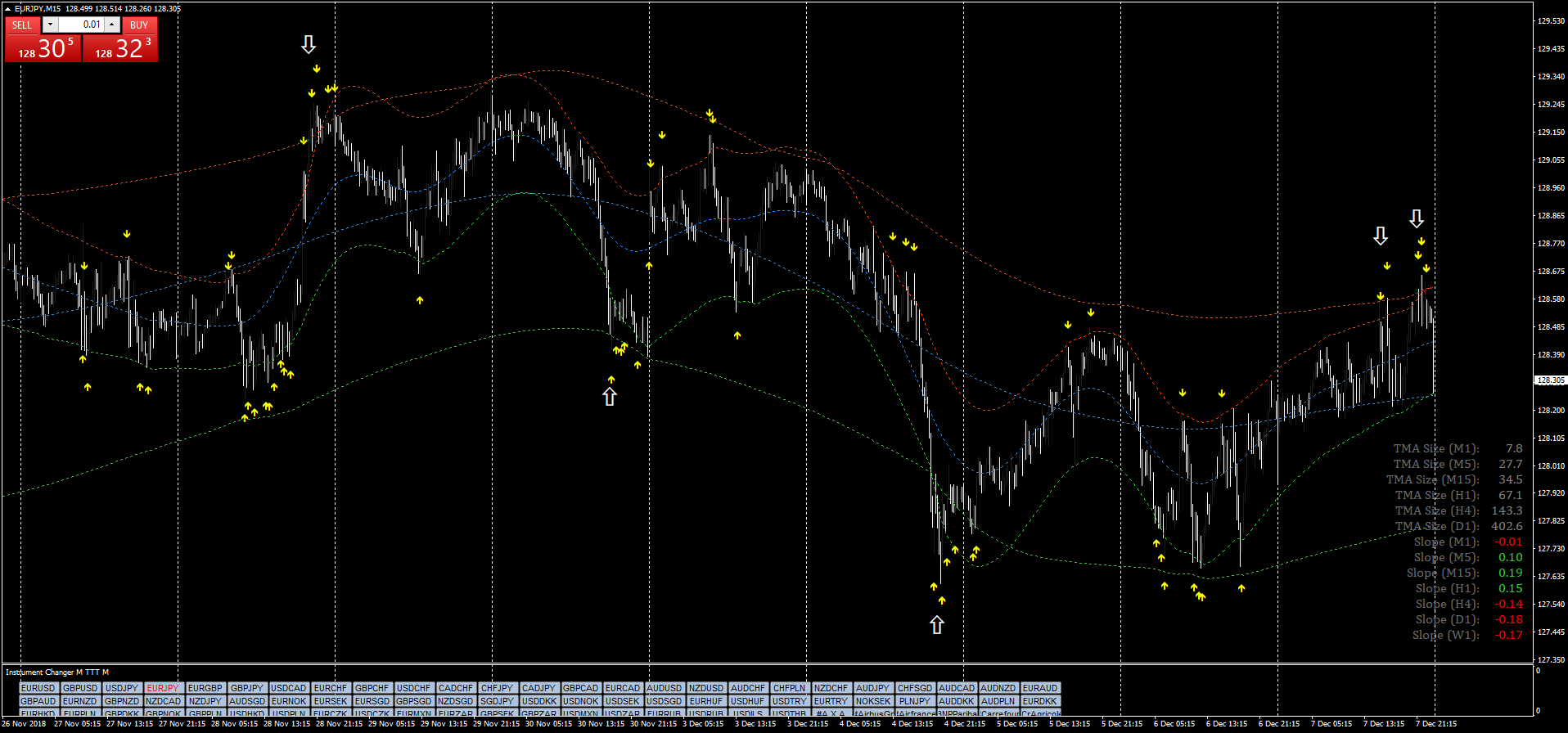Increase volume with the up arrow
Image resolution: width=1568 pixels, height=733 pixels.
[112, 25]
